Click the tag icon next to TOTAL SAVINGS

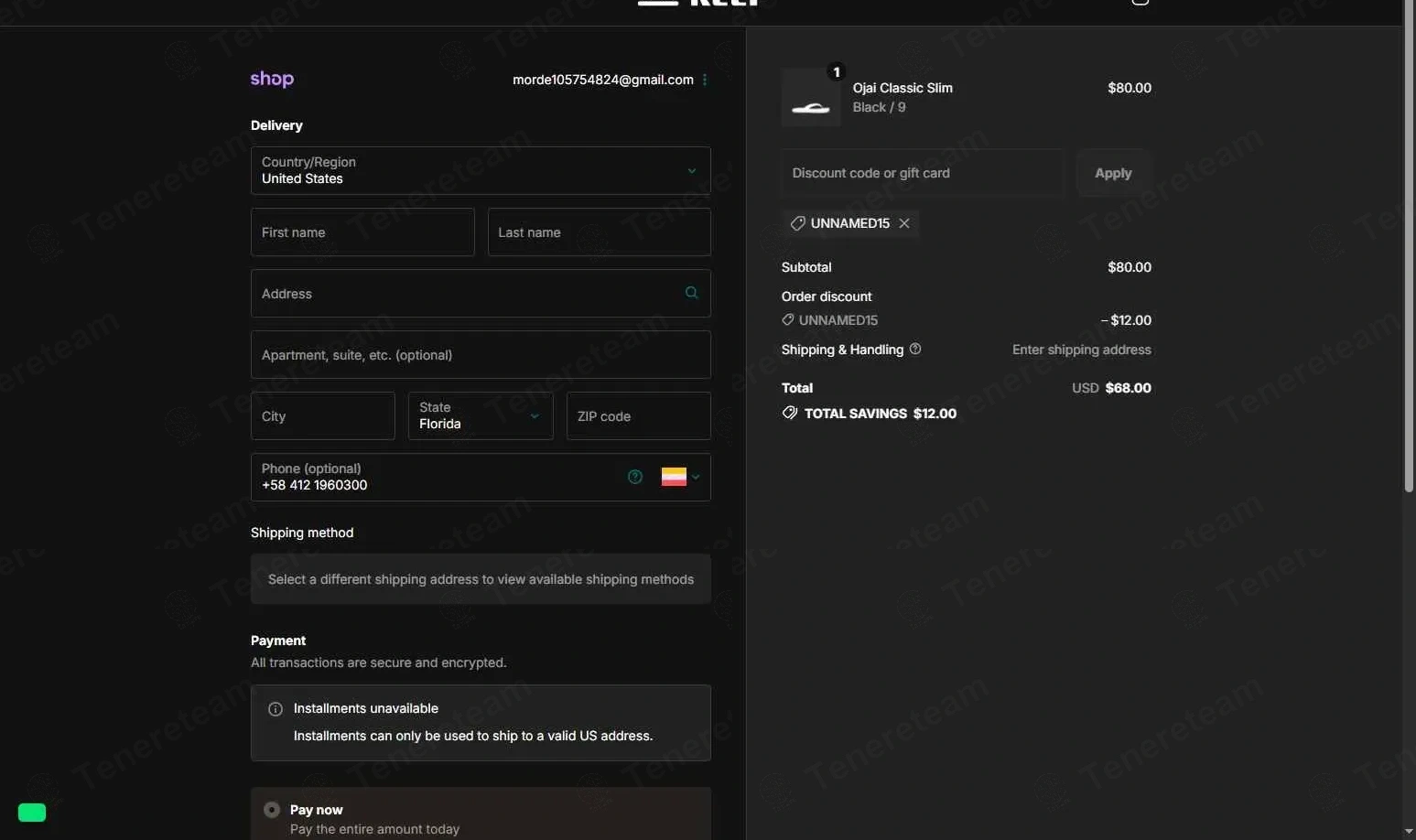click(x=790, y=414)
